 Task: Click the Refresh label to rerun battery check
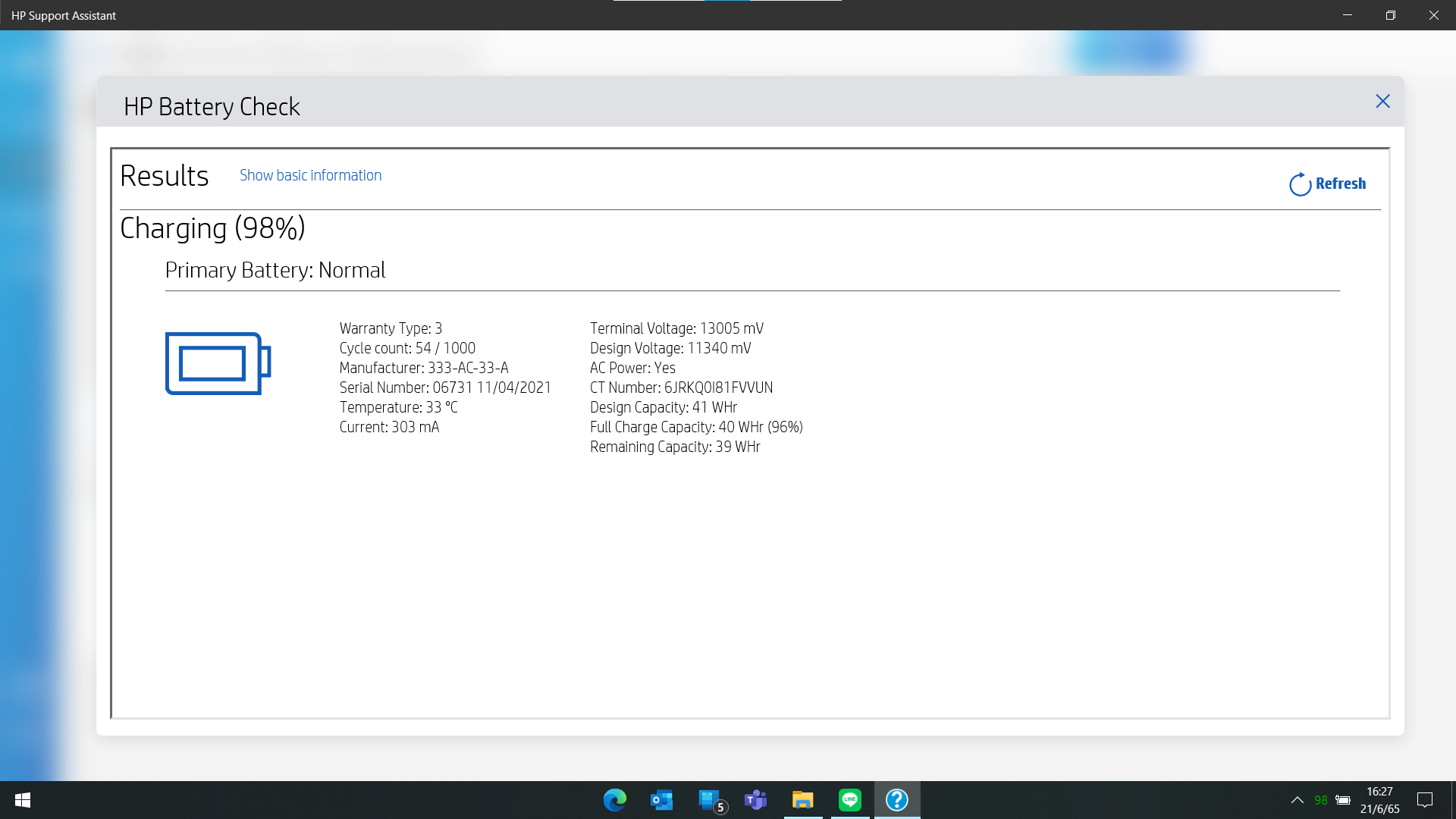1340,184
